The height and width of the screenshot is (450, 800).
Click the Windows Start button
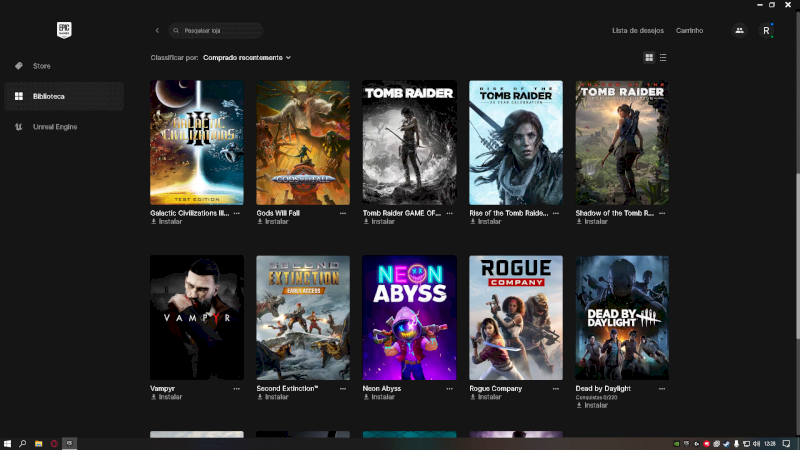click(x=7, y=443)
